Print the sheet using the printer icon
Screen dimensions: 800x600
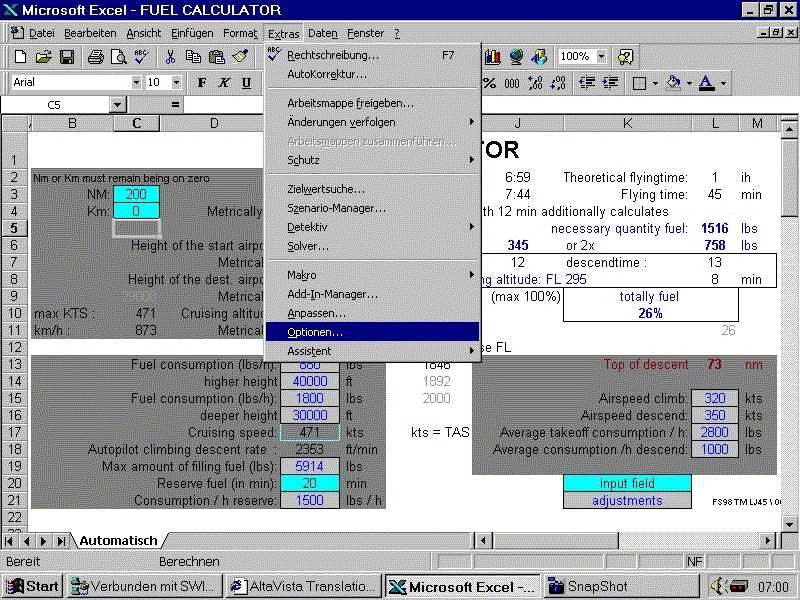click(95, 57)
